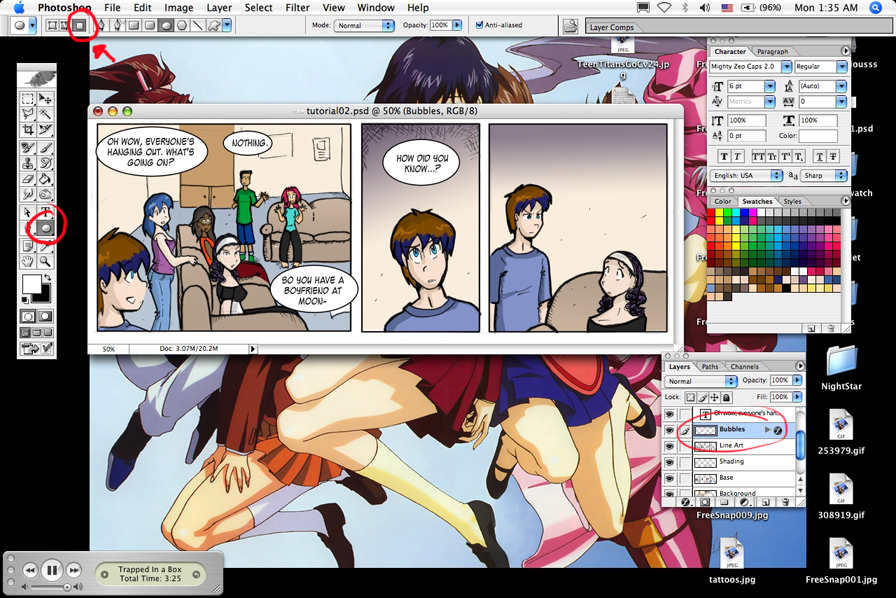The height and width of the screenshot is (598, 896).
Task: Select the Paint Bucket tool
Action: [x=45, y=180]
